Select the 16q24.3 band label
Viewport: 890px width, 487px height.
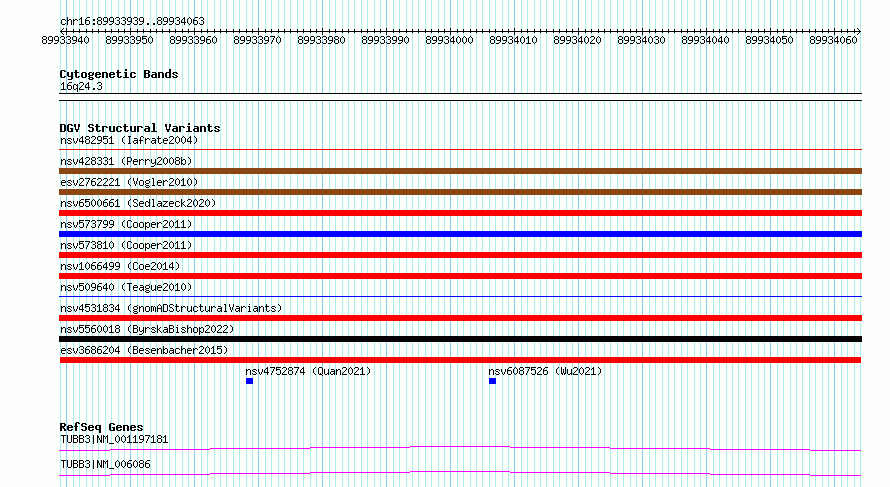point(81,86)
